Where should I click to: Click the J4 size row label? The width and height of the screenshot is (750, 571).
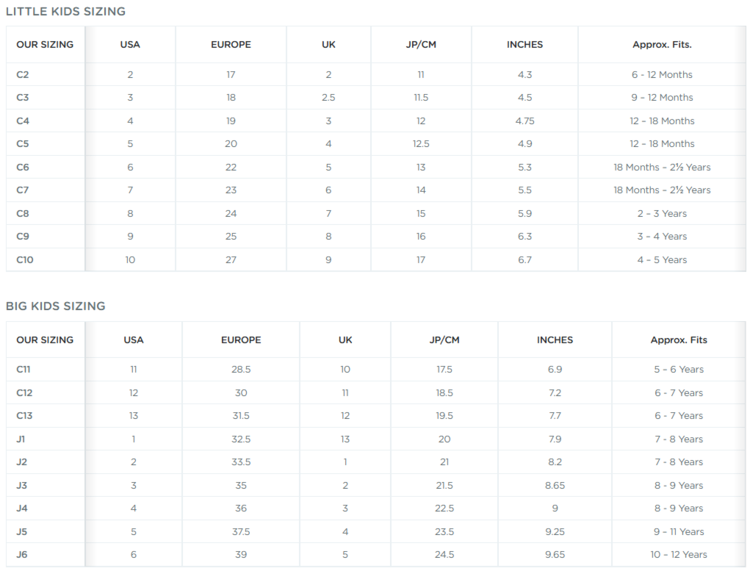[x=22, y=508]
